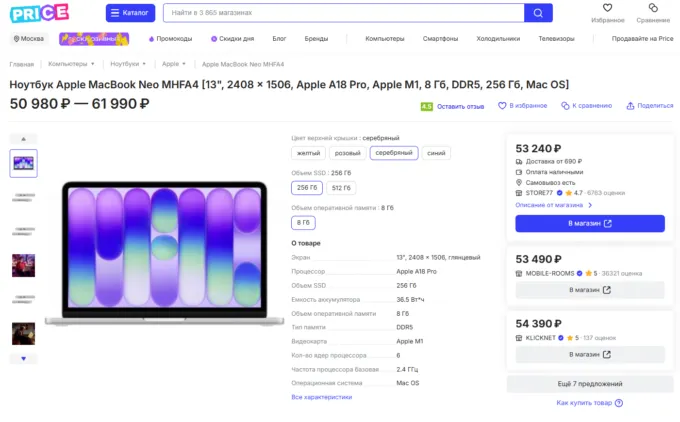The height and width of the screenshot is (422, 680).
Task: Select the last dark photo thumbnail
Action: click(23, 334)
